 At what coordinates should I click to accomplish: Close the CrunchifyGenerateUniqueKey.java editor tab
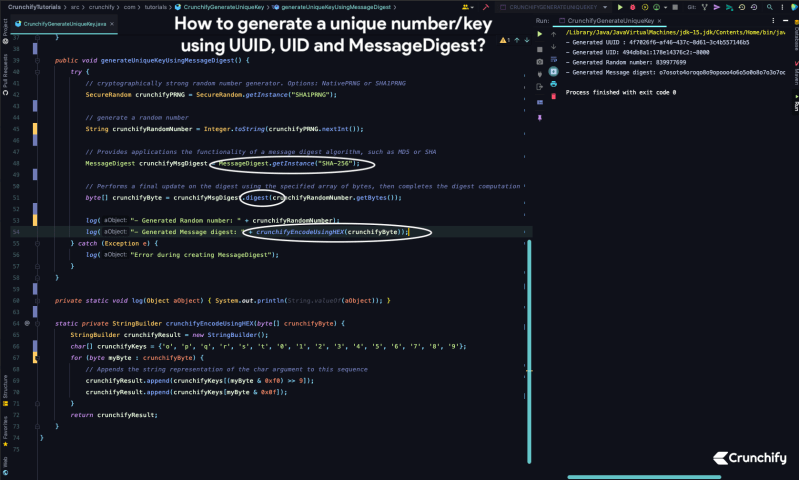click(112, 24)
